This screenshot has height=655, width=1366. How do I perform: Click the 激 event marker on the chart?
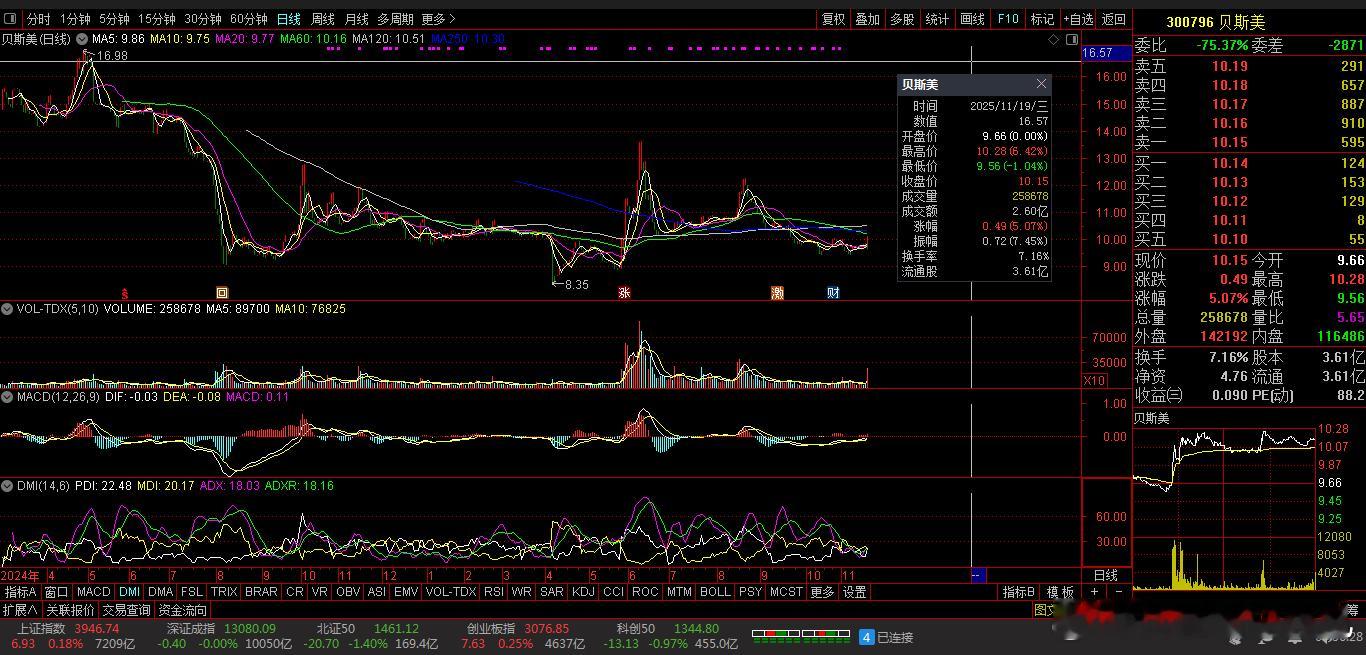coord(777,293)
